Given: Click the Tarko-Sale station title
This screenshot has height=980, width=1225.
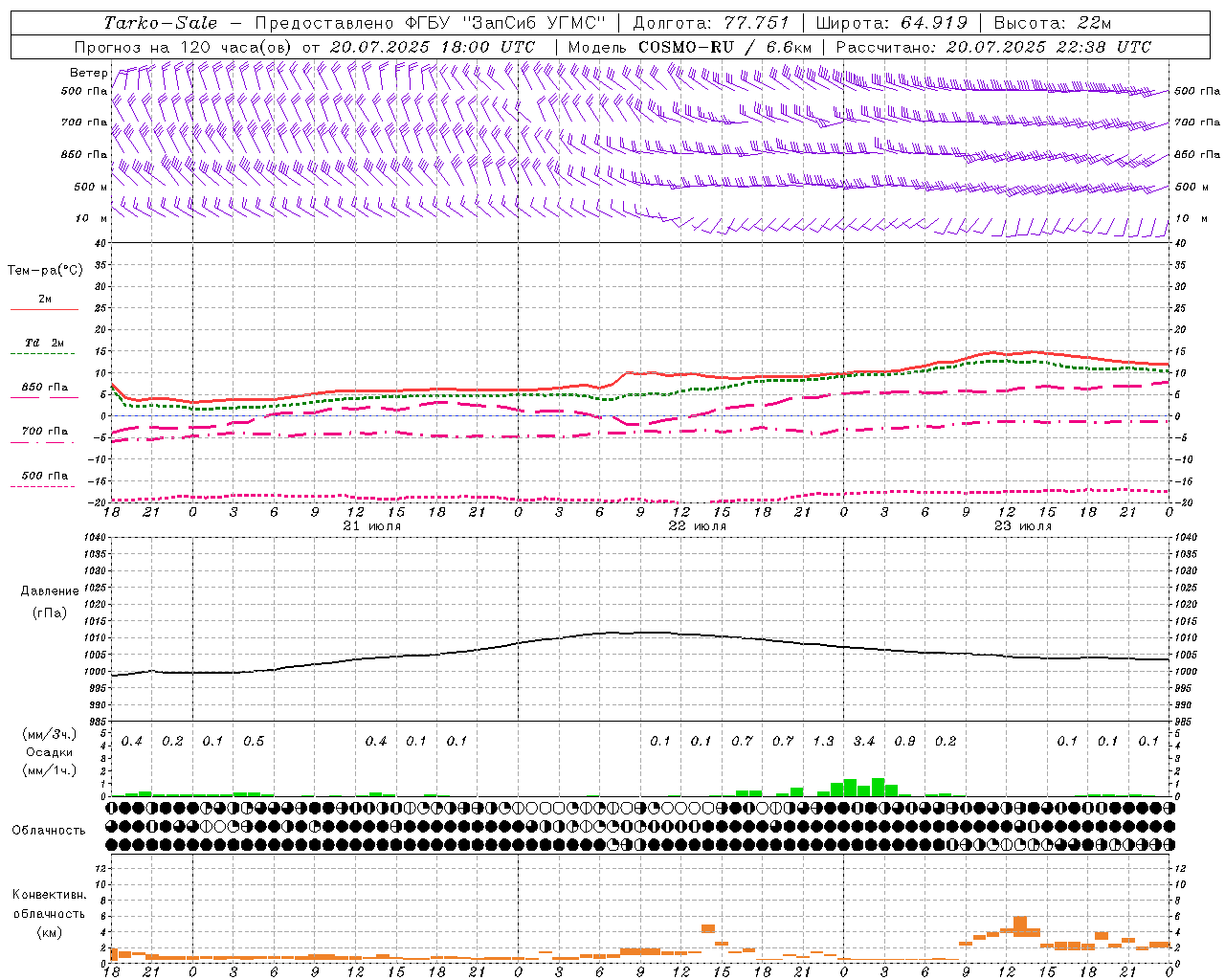Looking at the screenshot, I should tap(161, 23).
